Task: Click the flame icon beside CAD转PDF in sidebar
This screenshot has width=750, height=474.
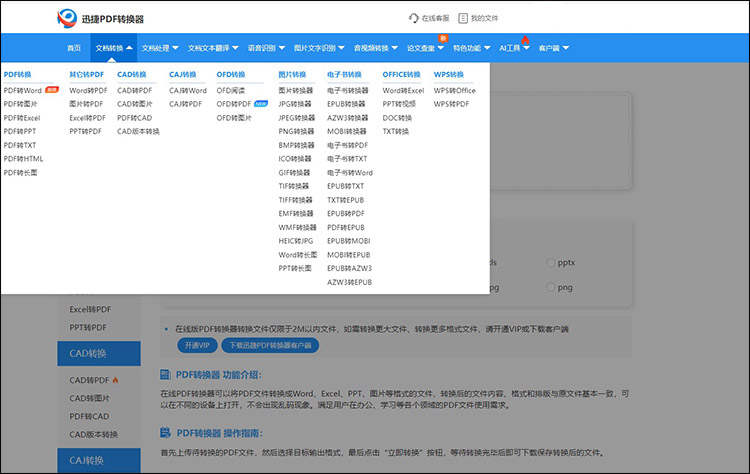Action: 115,380
